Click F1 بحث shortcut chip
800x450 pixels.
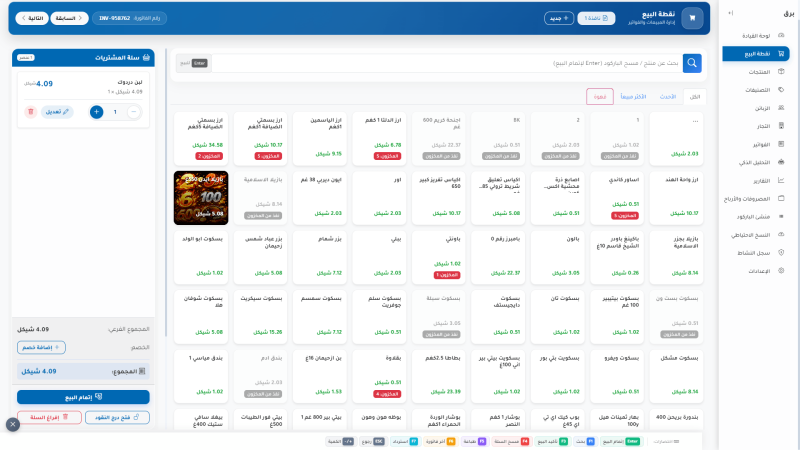tap(585, 441)
